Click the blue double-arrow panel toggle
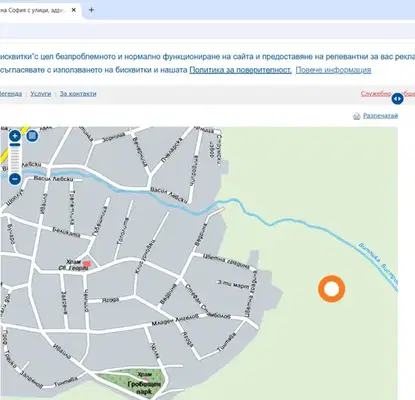The image size is (415, 400). coord(397,99)
